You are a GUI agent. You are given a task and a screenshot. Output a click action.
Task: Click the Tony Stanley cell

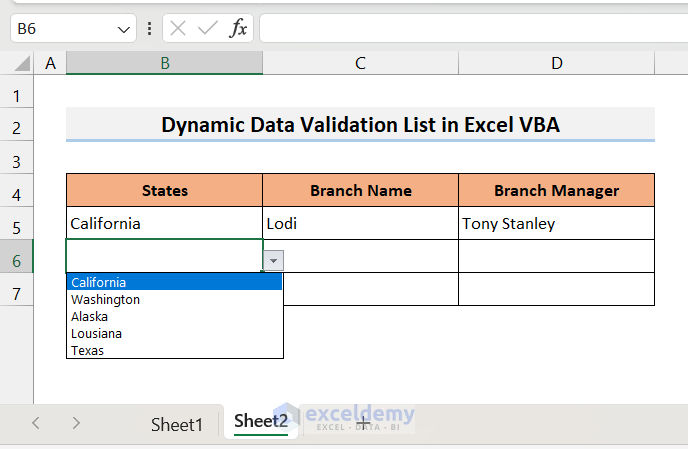point(556,224)
